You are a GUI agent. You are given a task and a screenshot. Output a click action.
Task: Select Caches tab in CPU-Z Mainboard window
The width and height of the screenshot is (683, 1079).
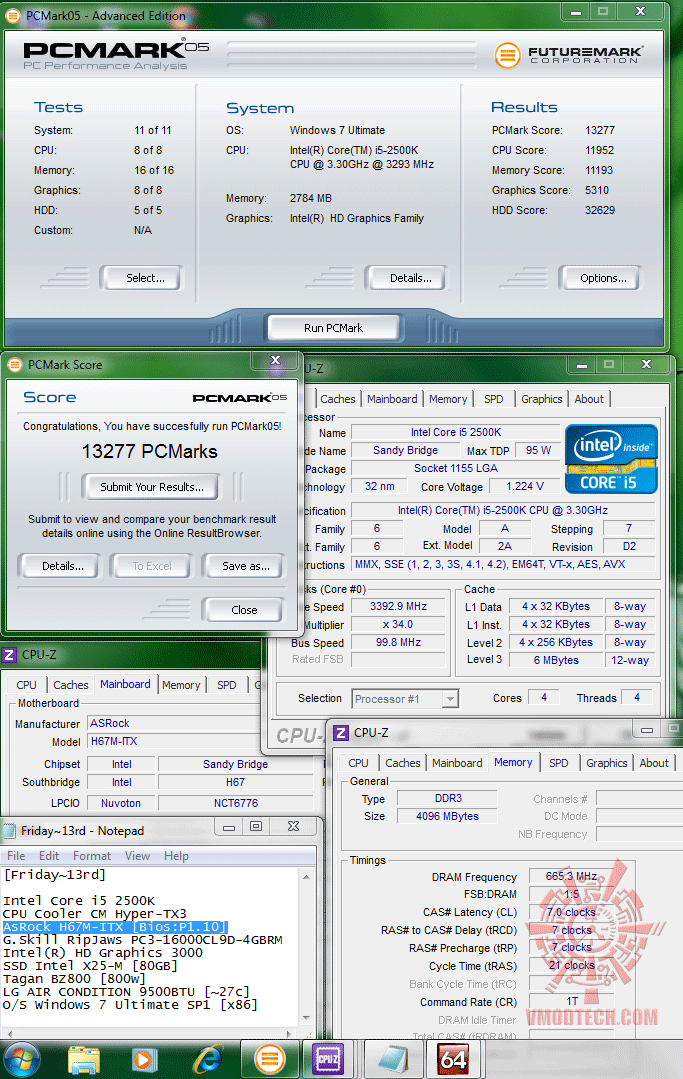tap(71, 685)
